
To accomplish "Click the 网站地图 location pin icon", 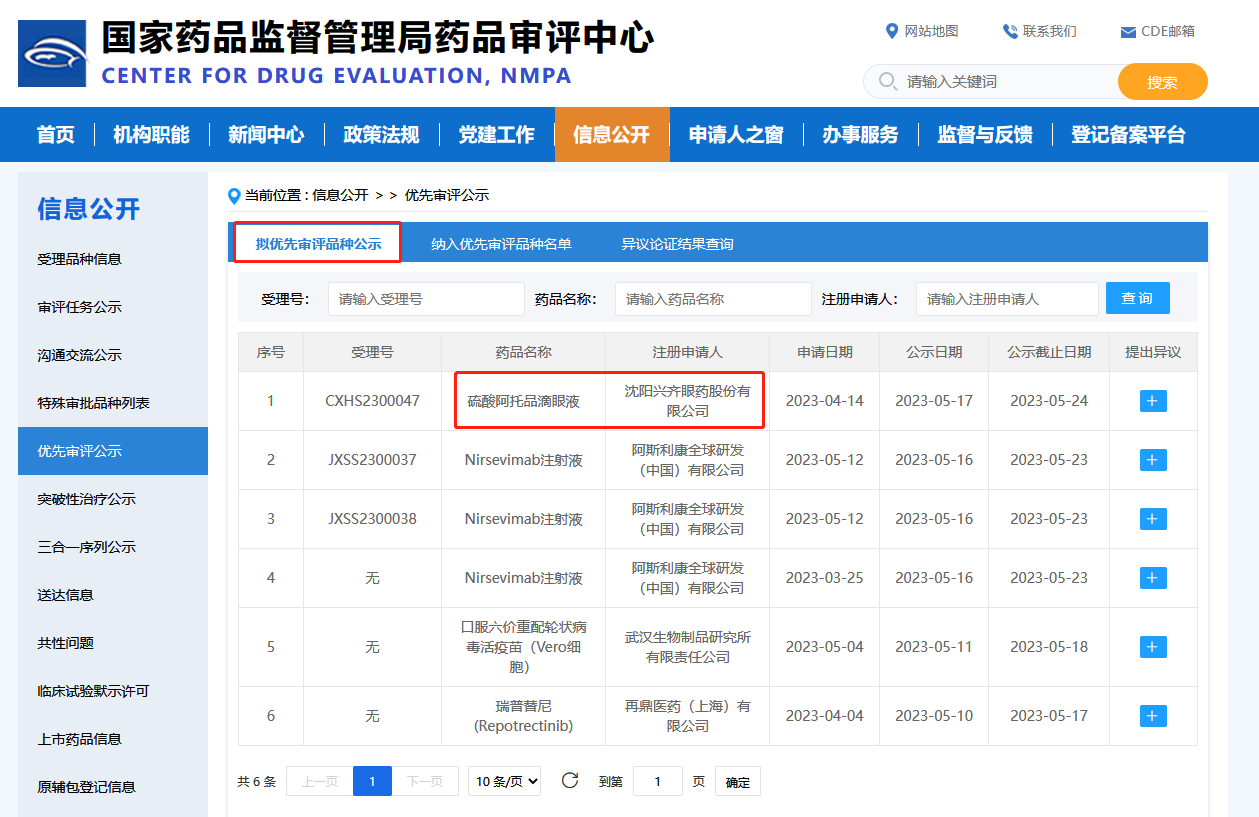I will tap(892, 31).
